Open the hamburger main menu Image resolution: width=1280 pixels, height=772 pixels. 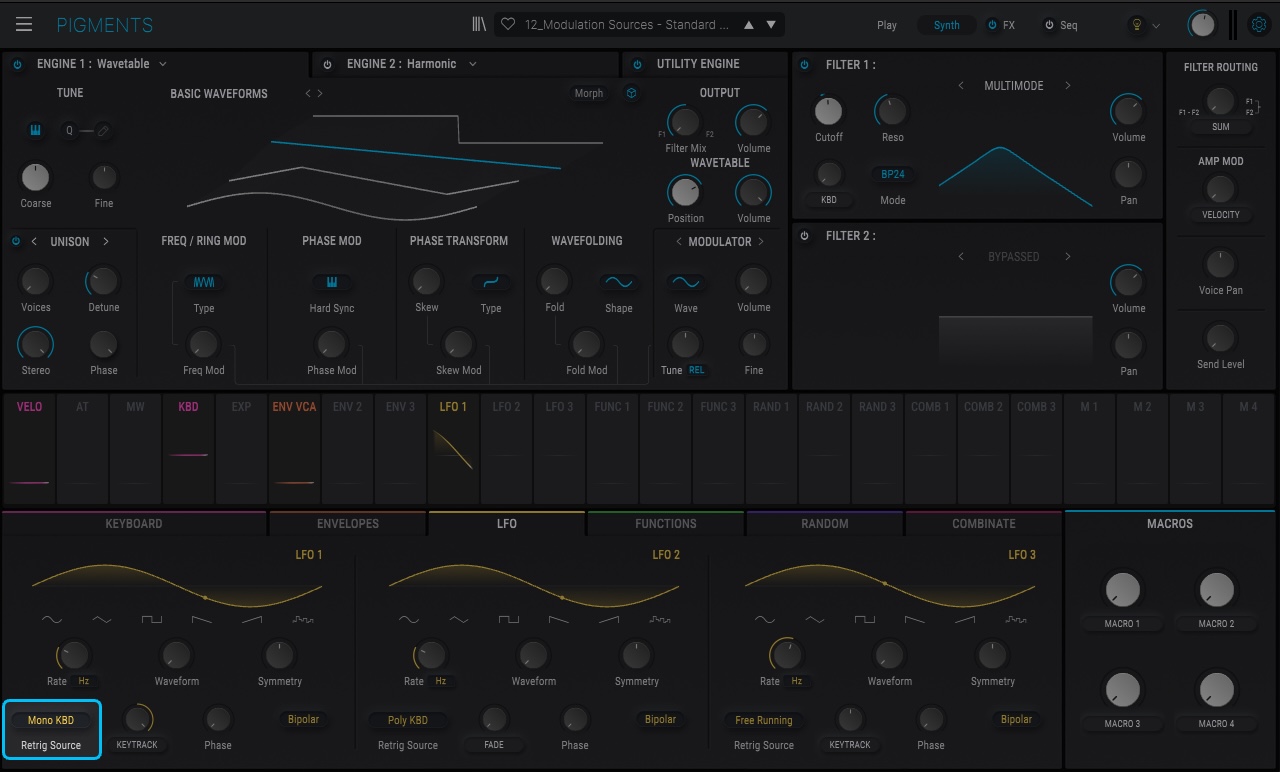tap(24, 25)
